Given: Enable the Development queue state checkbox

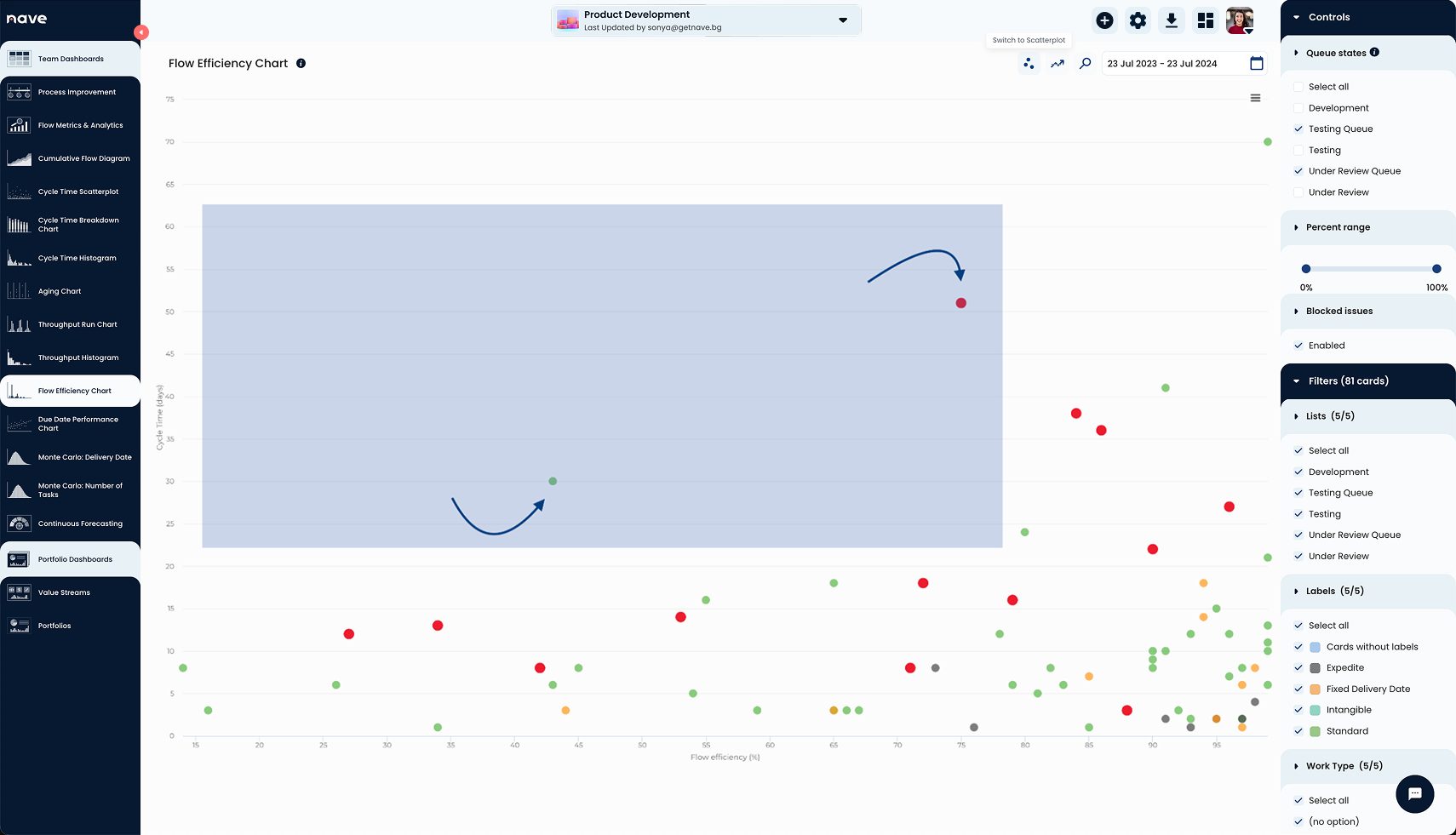Looking at the screenshot, I should tap(1298, 108).
